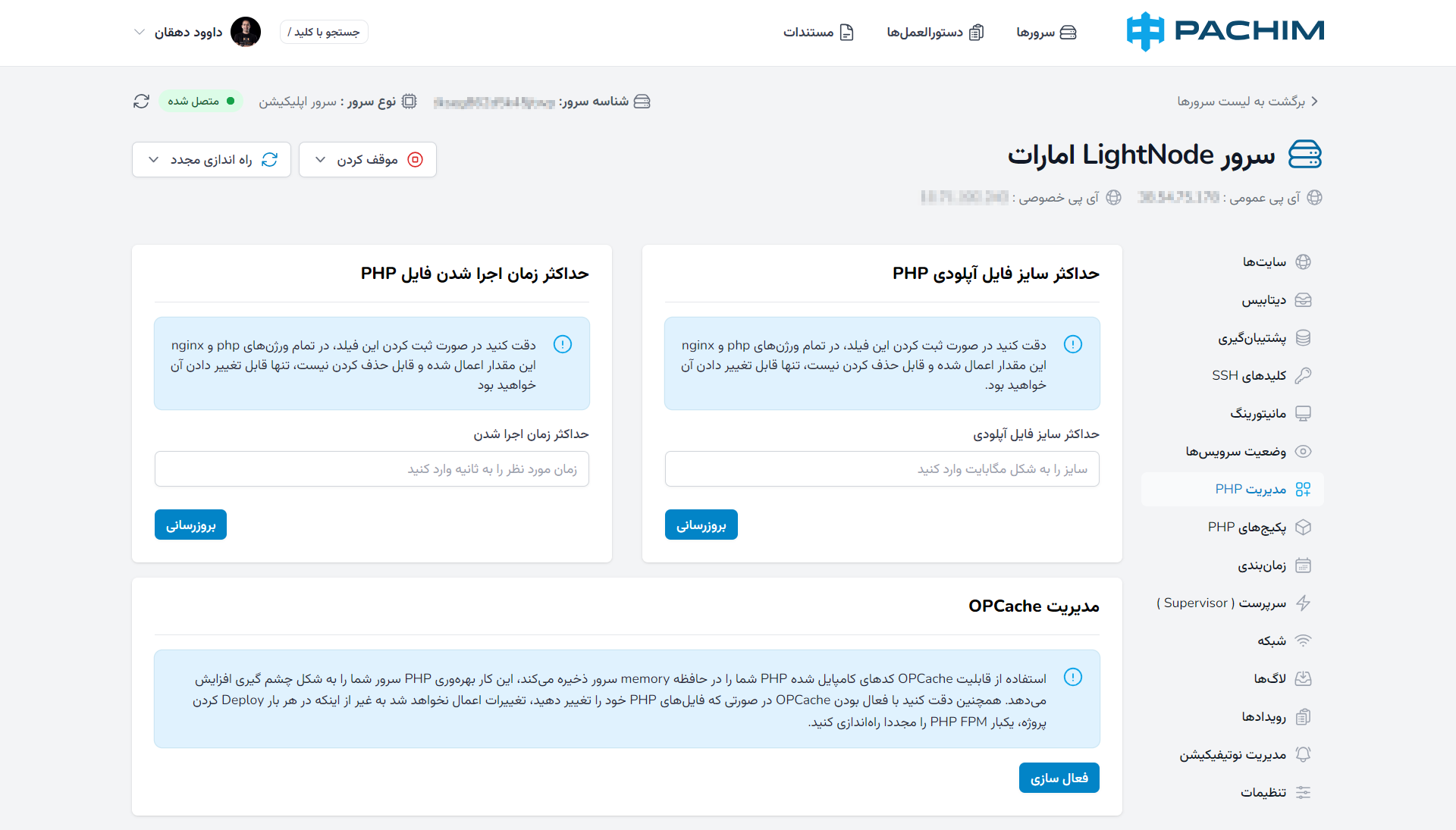Open the مانیتورینگ monitor icon

point(1303,414)
